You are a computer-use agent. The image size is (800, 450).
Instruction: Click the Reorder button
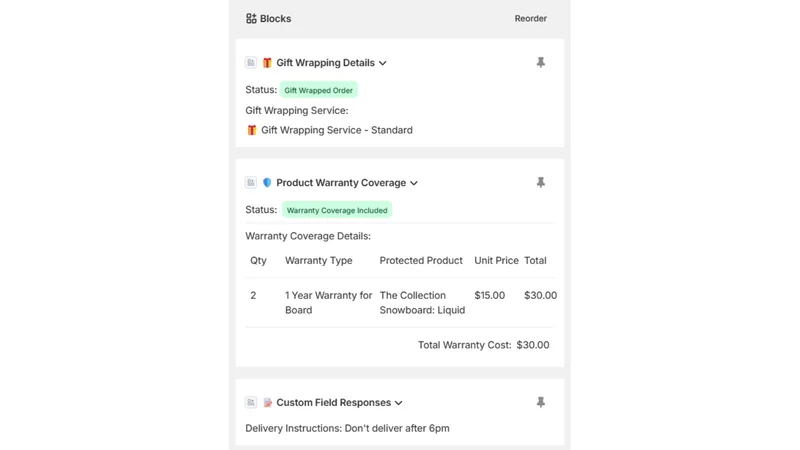click(530, 18)
